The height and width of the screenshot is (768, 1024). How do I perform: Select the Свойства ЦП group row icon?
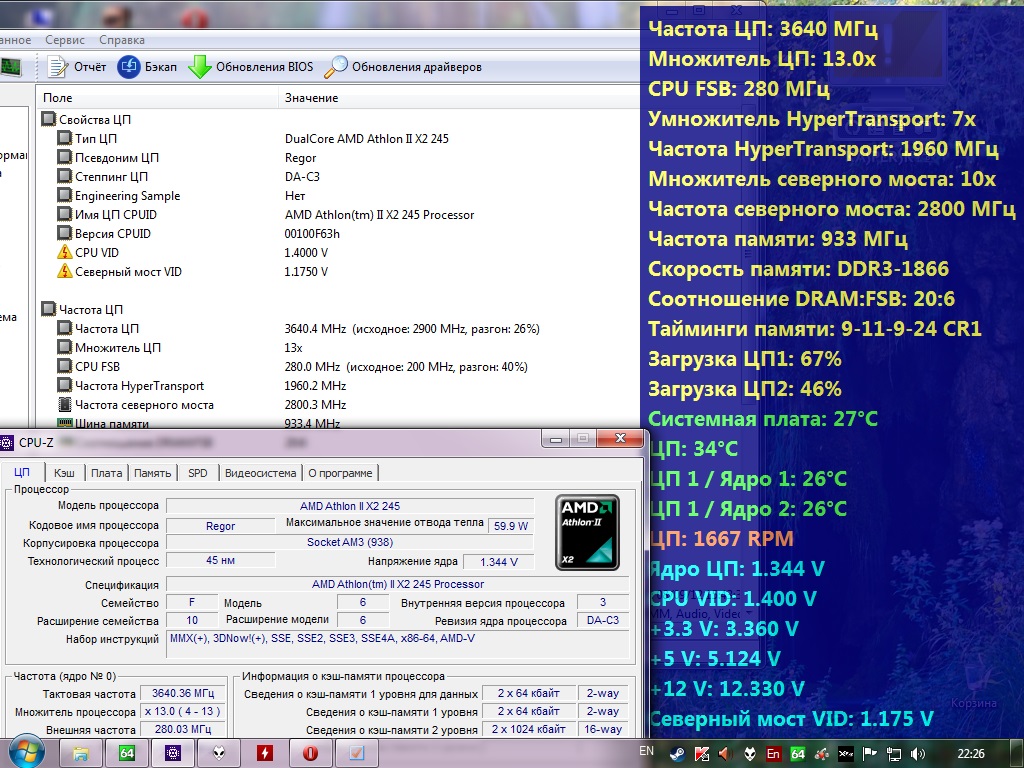click(48, 119)
